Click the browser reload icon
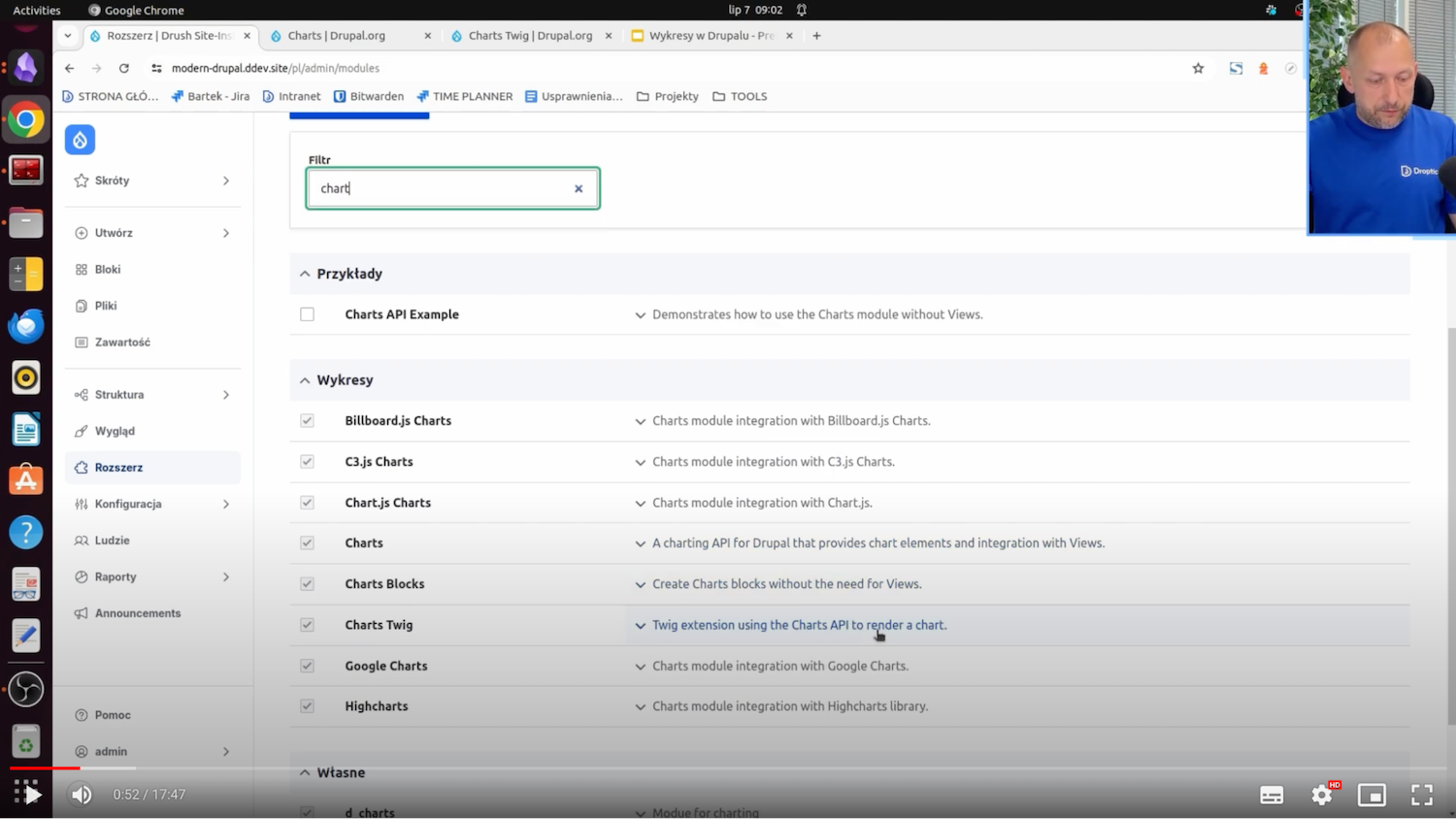 click(124, 68)
